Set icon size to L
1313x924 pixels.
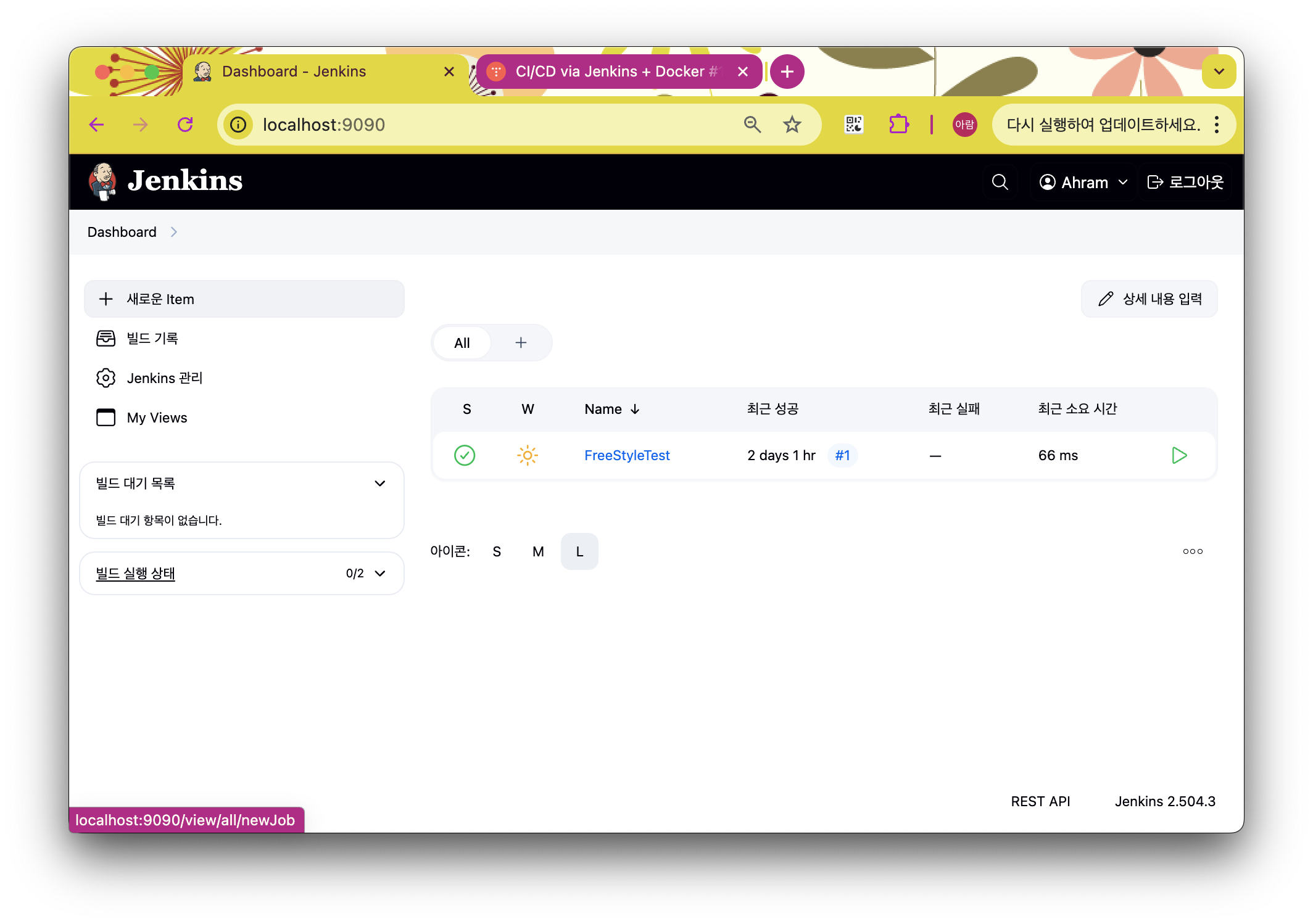coord(579,551)
